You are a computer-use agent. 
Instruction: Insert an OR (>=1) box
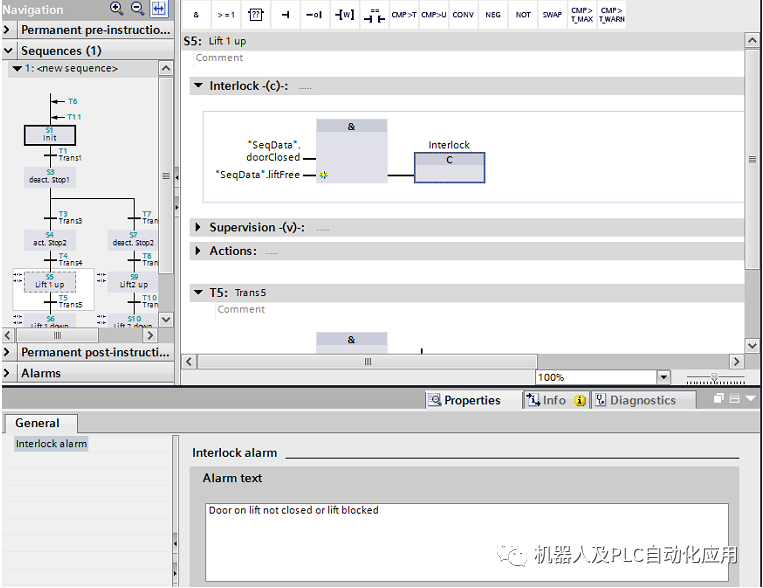226,15
